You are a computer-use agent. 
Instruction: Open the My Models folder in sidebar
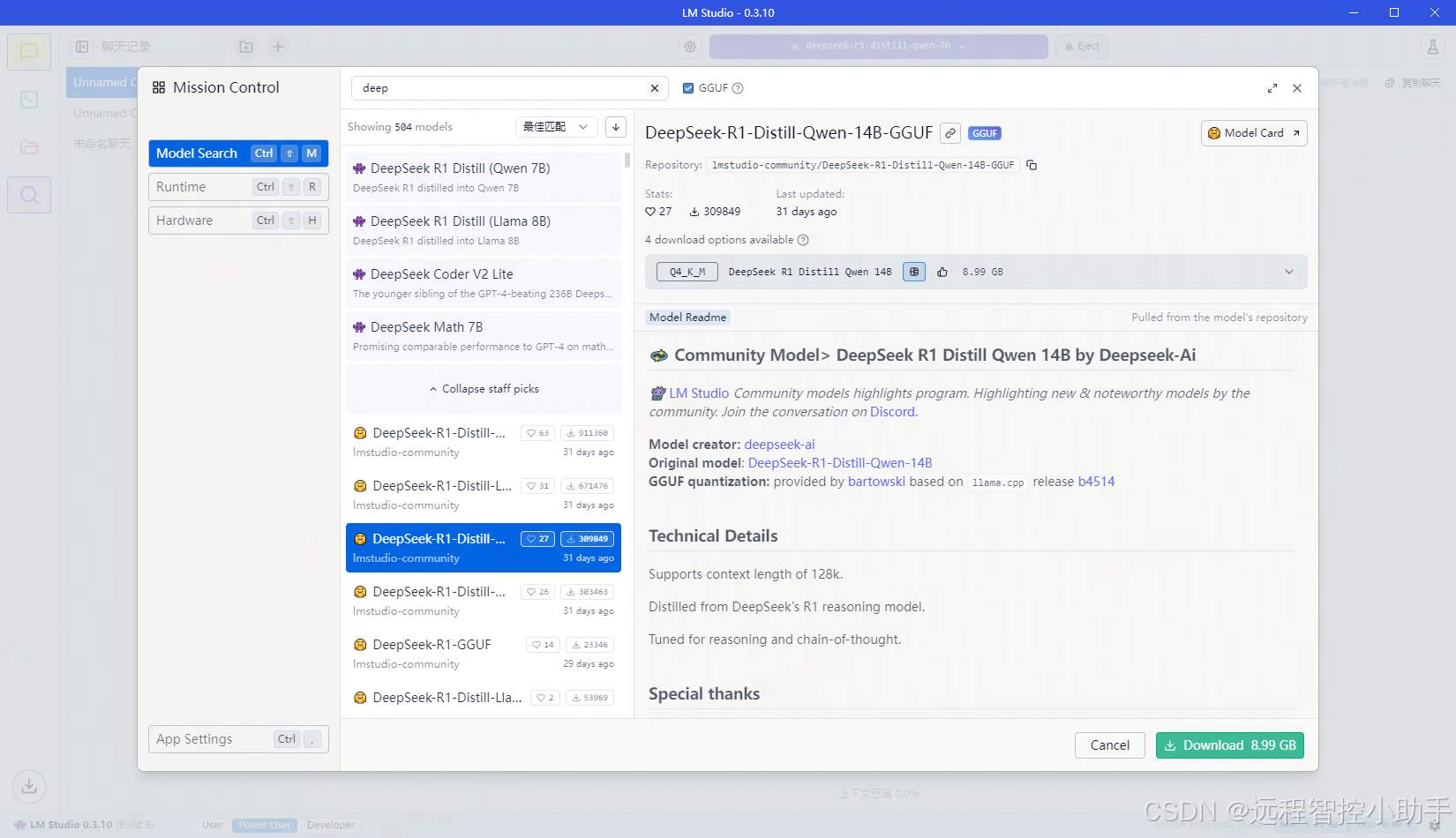pyautogui.click(x=29, y=147)
